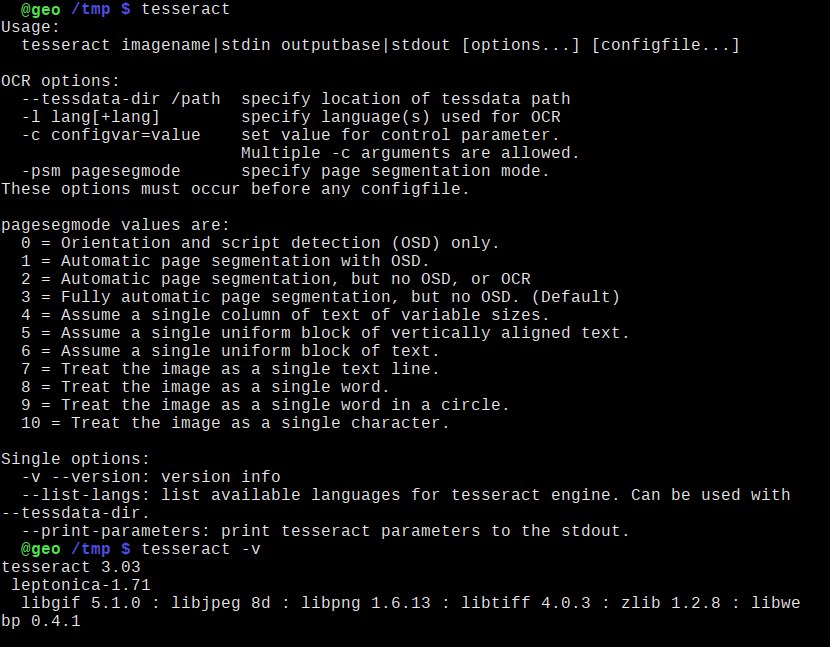Click 'These options must occur before any configfile.'
Viewport: 830px width, 647px height.
(235, 189)
